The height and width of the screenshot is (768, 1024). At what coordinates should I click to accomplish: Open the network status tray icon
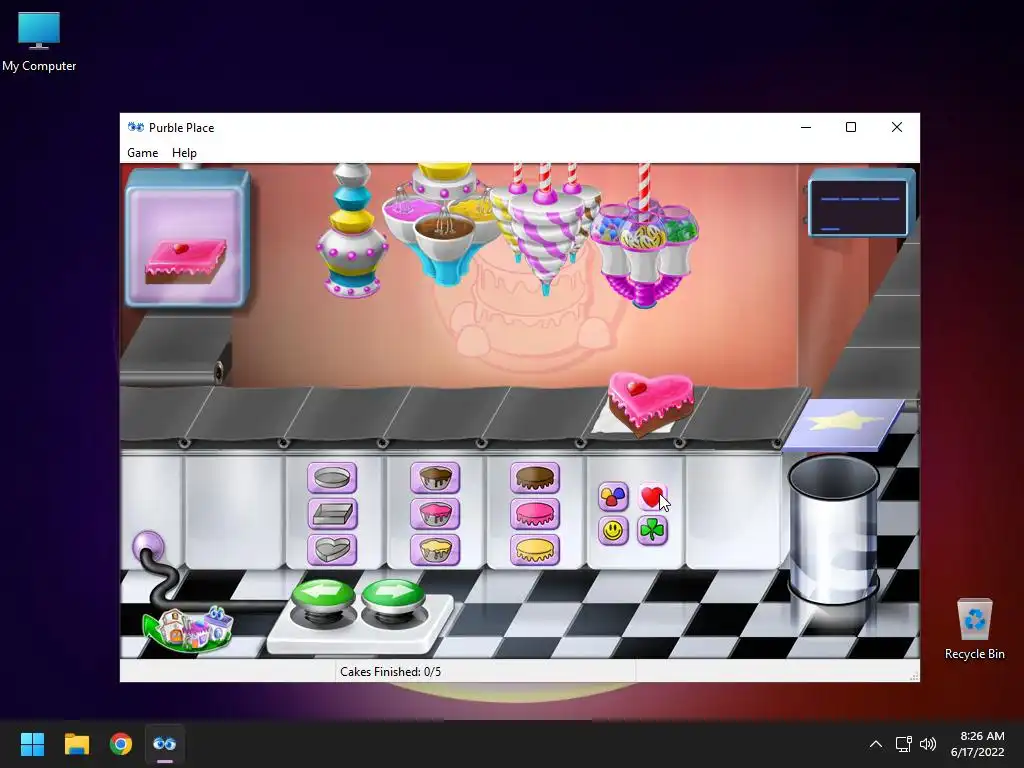(903, 744)
